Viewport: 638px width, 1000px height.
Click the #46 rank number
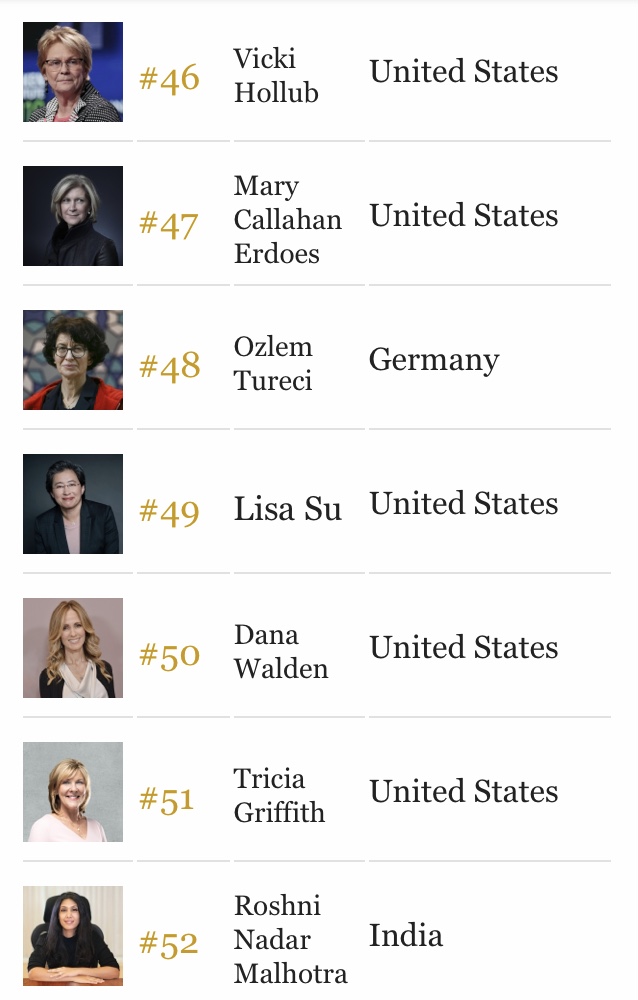coord(169,78)
